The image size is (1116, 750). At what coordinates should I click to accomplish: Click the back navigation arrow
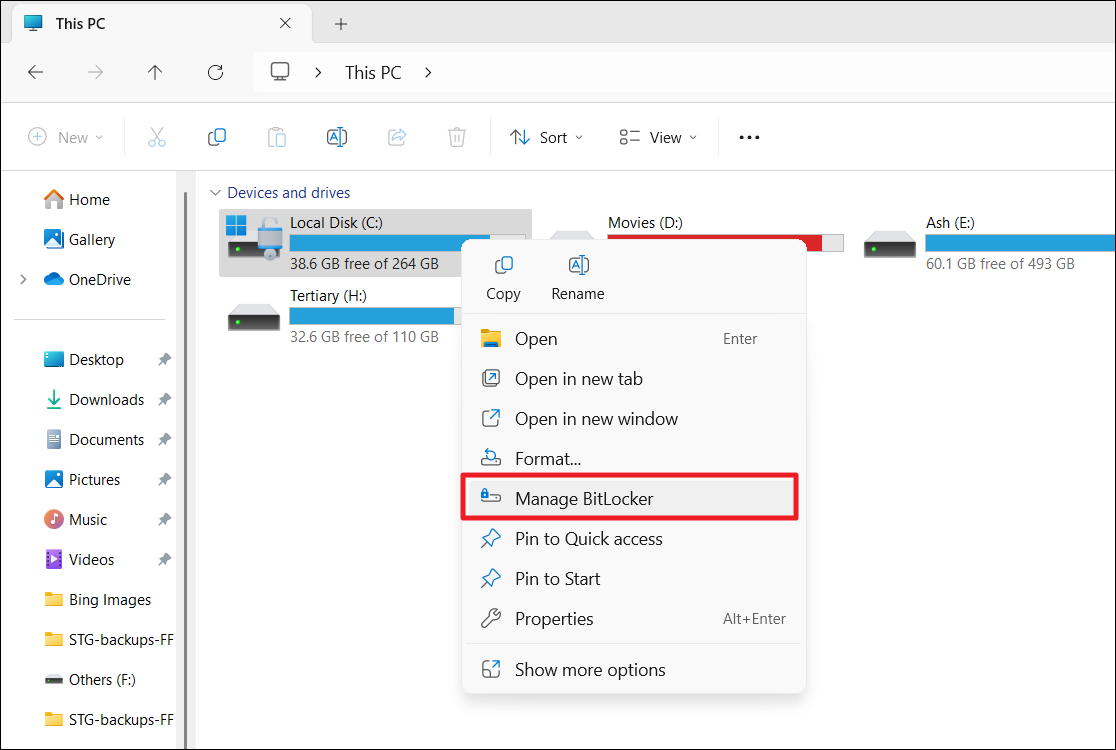click(x=35, y=72)
